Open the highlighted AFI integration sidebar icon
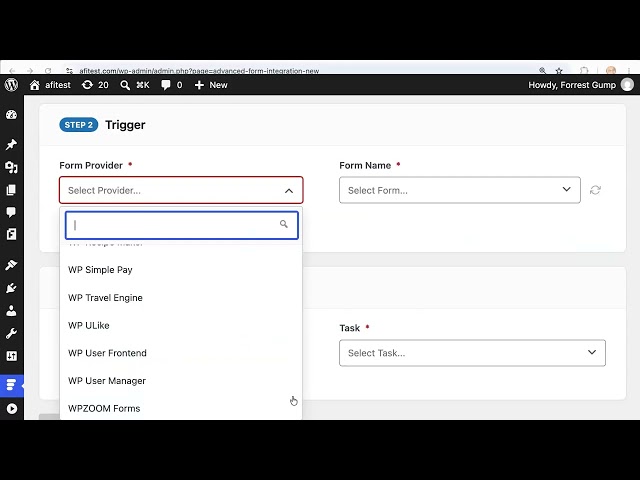Screen dimensions: 640x480 [x=11, y=385]
